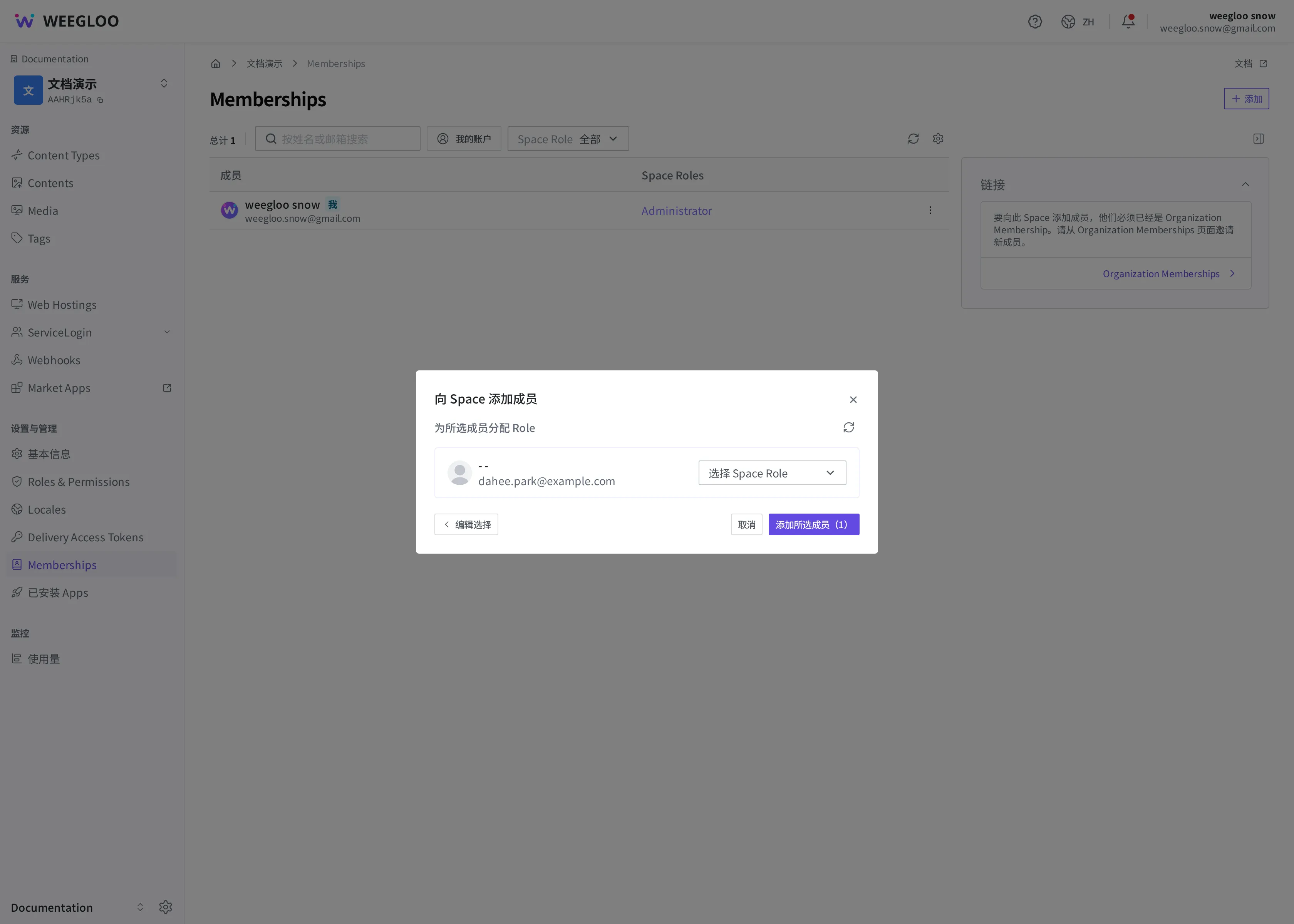Open Contents in sidebar
The image size is (1294, 924).
coord(91,183)
